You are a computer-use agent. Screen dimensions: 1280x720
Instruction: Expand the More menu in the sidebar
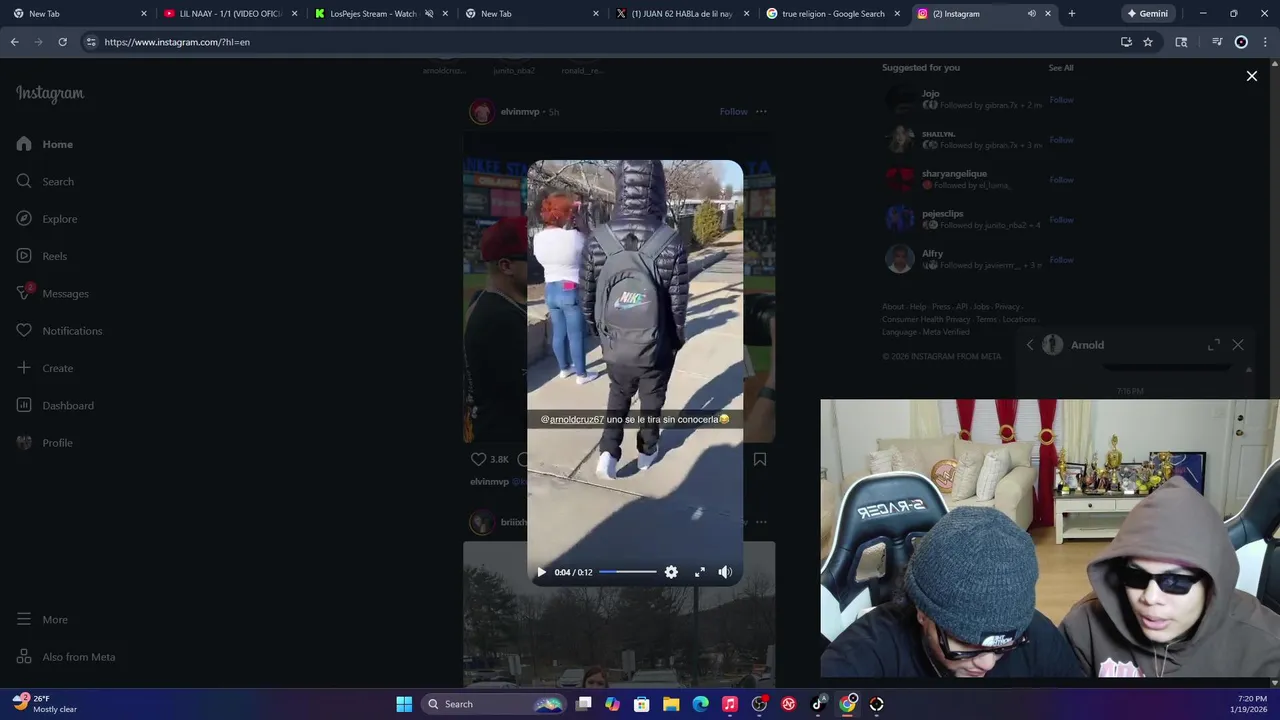pyautogui.click(x=42, y=620)
